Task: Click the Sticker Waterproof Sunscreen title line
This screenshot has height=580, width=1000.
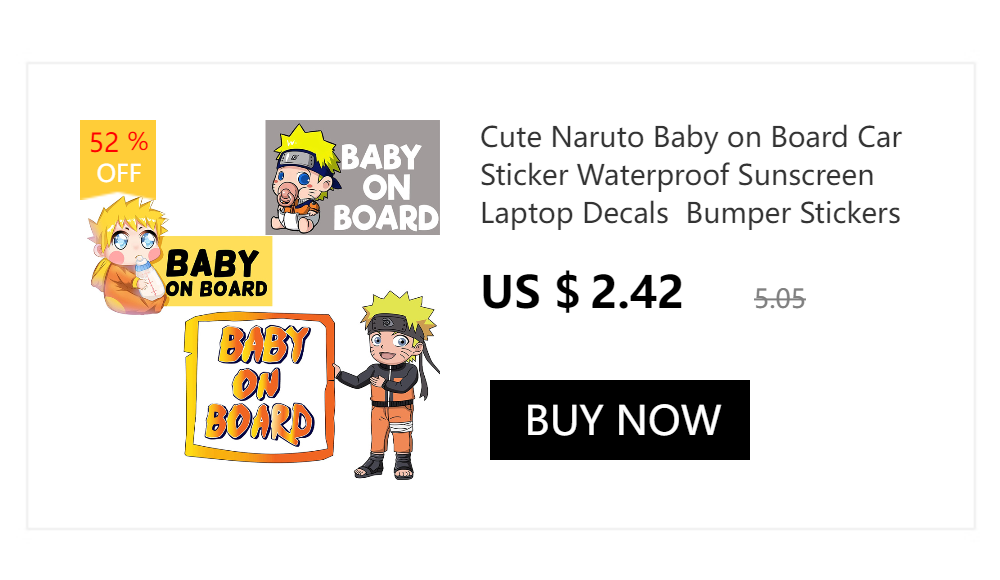Action: 677,175
